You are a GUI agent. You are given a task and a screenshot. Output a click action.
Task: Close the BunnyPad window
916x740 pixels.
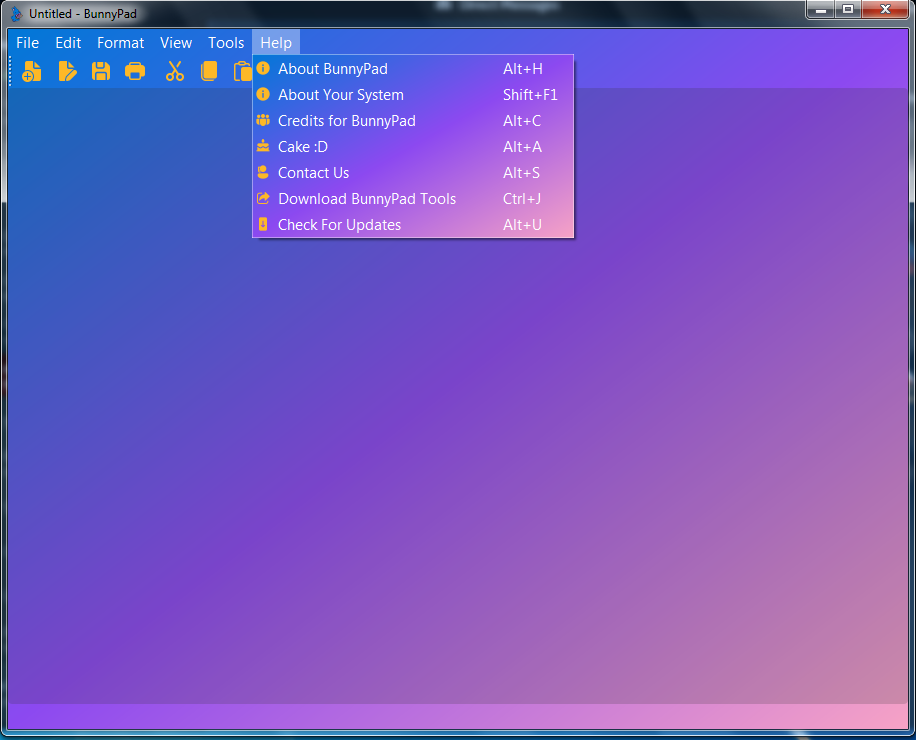tap(885, 9)
